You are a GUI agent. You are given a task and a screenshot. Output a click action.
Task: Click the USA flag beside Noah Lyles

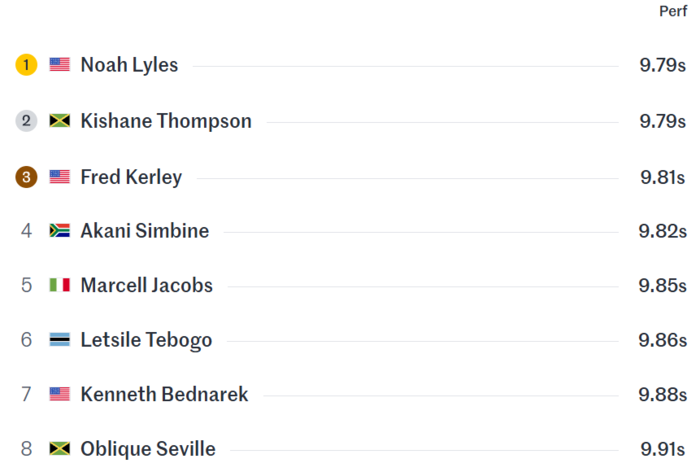click(60, 65)
